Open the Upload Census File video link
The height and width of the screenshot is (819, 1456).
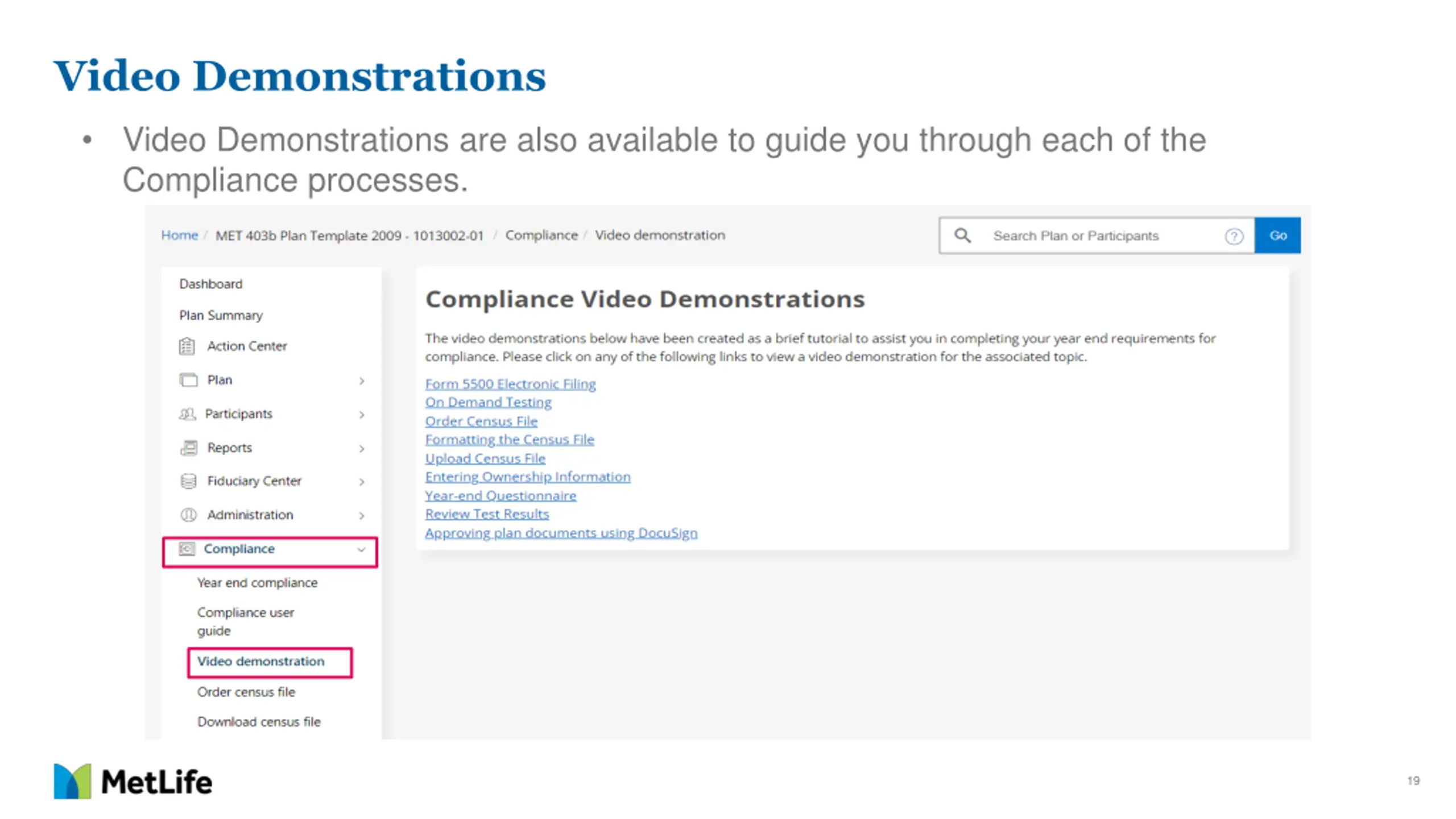click(x=485, y=458)
